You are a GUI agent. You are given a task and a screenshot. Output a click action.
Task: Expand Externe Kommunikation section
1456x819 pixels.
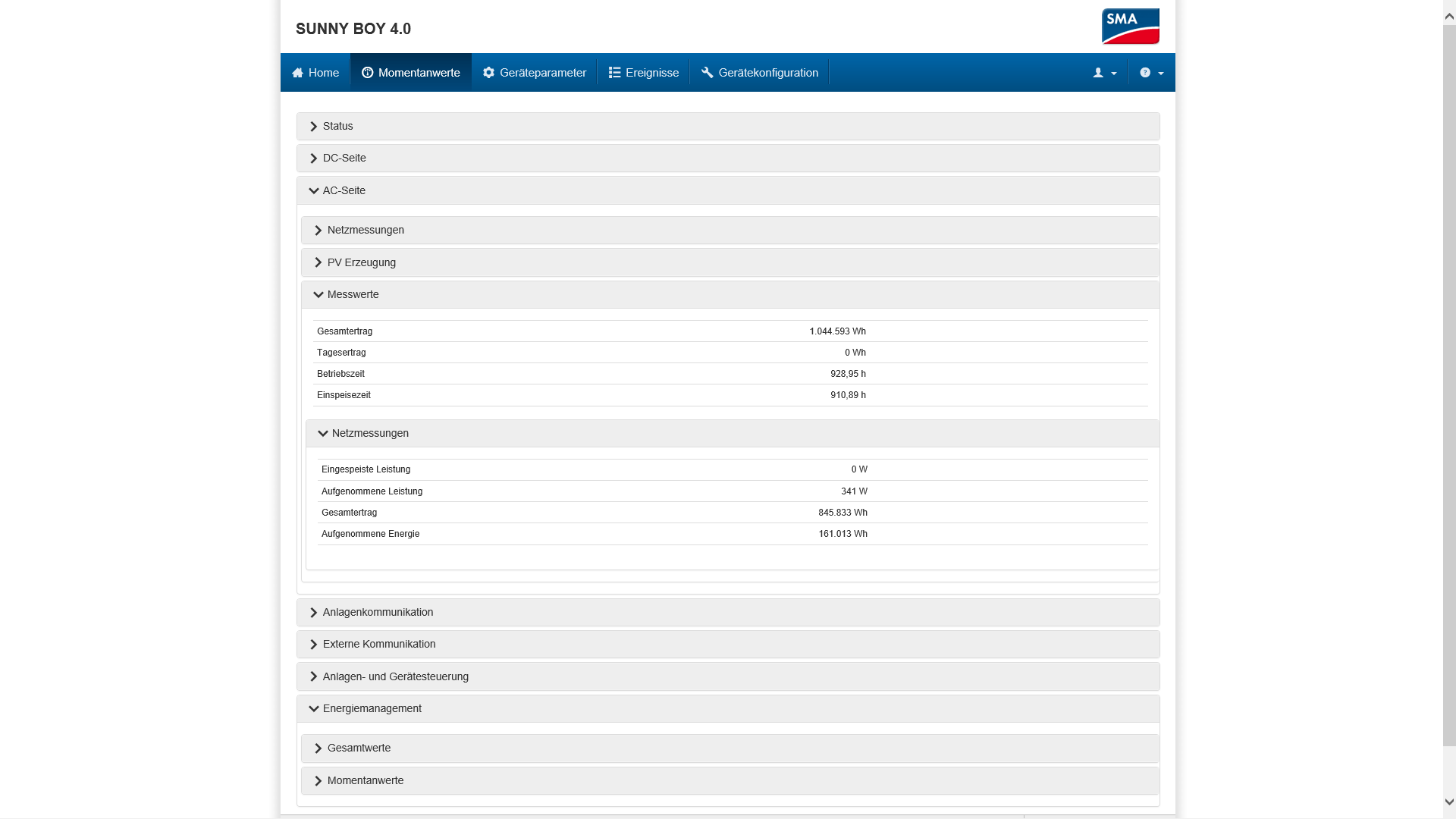pos(378,645)
